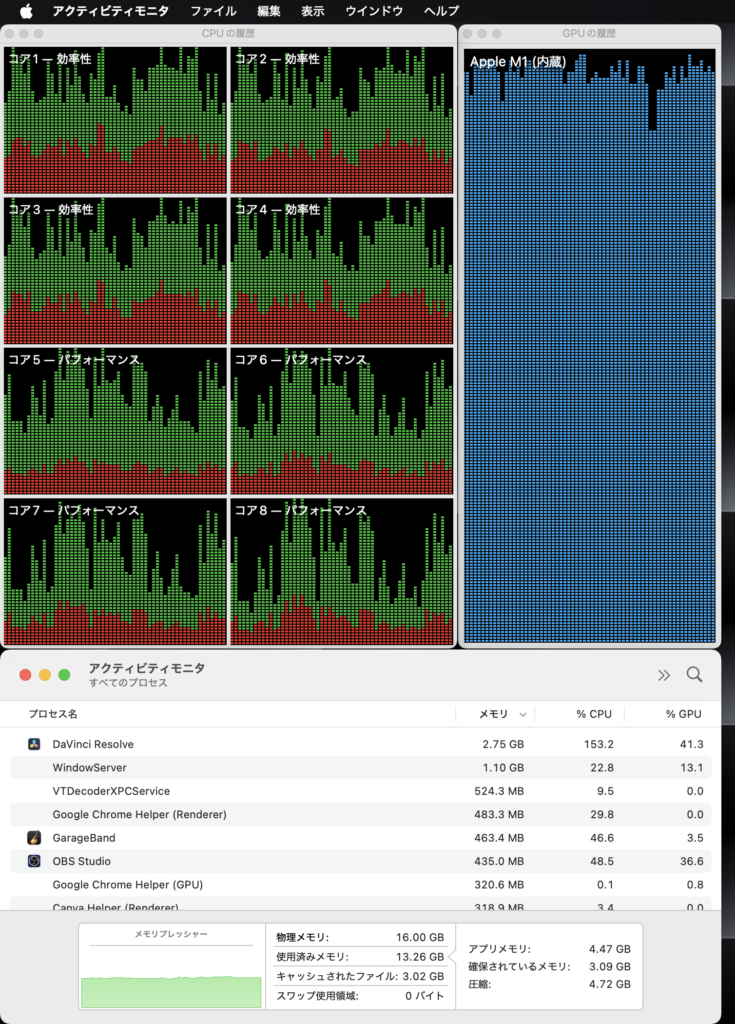The height and width of the screenshot is (1024, 735).
Task: Select the VTDecoderXPCService process row
Action: tap(360, 791)
